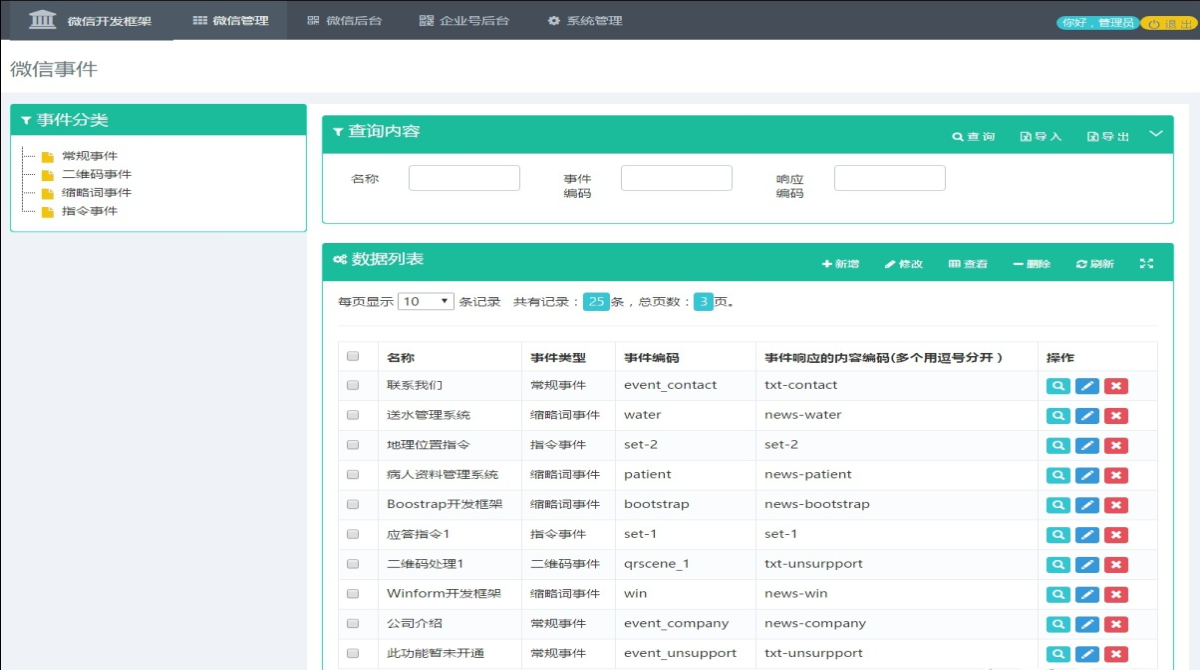Edit icon for 应答指令1 row

[x=1087, y=535]
